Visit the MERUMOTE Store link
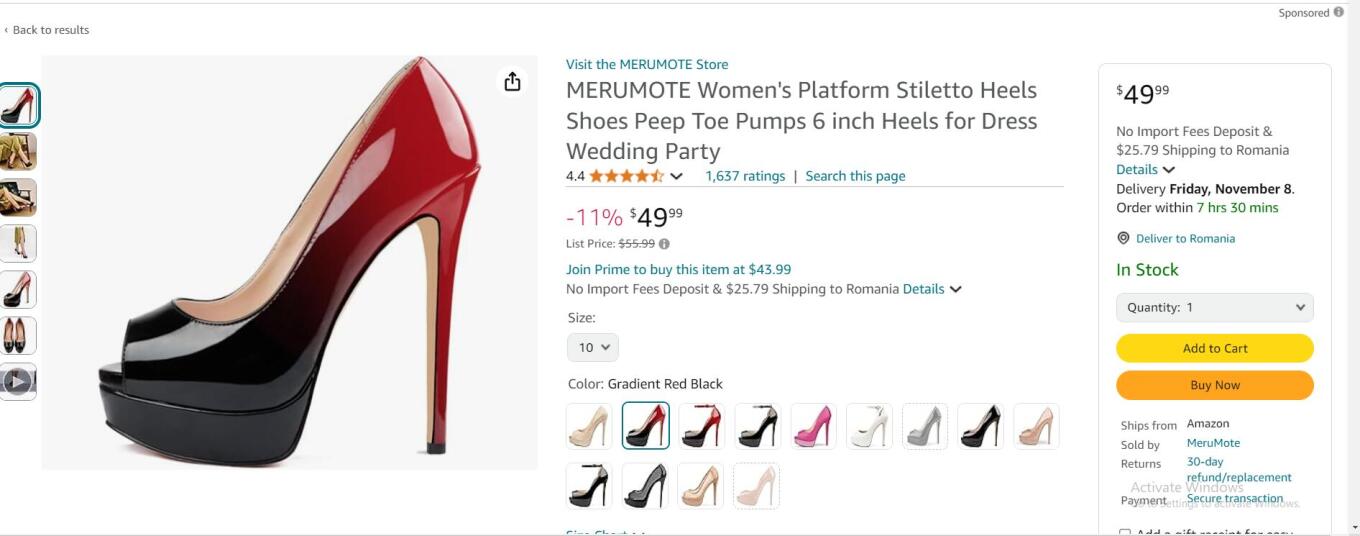Viewport: 1360px width, 536px height. pos(647,64)
